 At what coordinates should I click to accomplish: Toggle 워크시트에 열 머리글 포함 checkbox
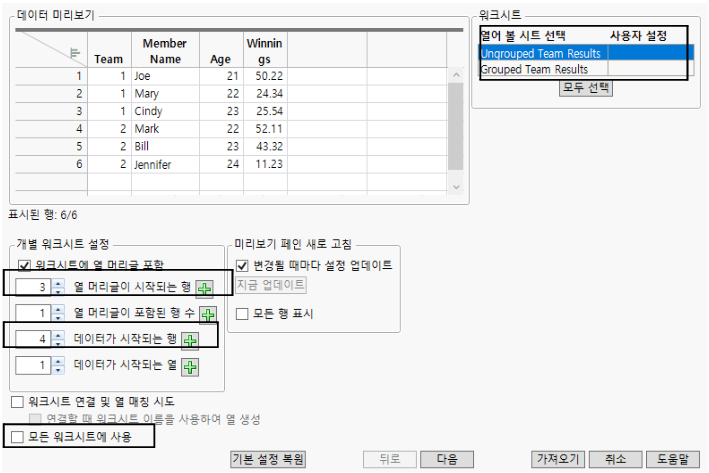[x=24, y=265]
